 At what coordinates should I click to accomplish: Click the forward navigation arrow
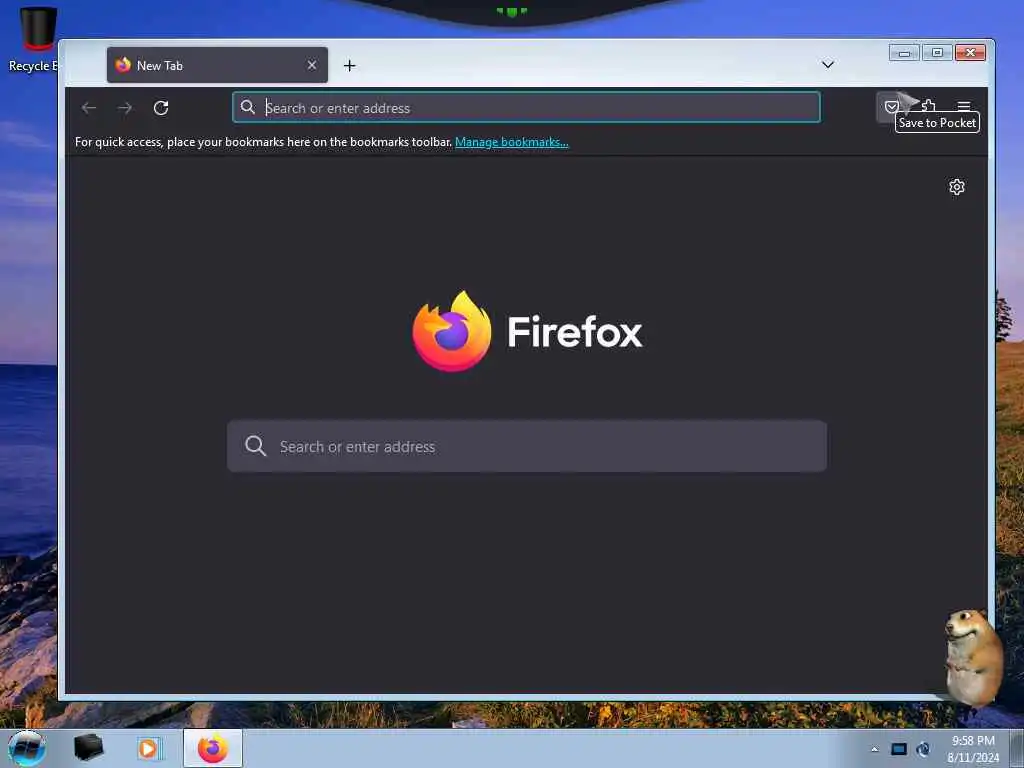click(x=125, y=108)
